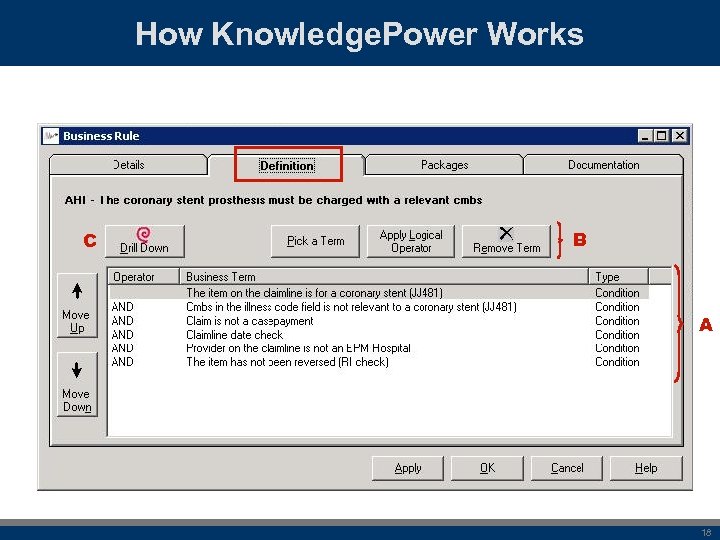Screen dimensions: 720x540
Task: Click the Drill Down button
Action: (145, 241)
